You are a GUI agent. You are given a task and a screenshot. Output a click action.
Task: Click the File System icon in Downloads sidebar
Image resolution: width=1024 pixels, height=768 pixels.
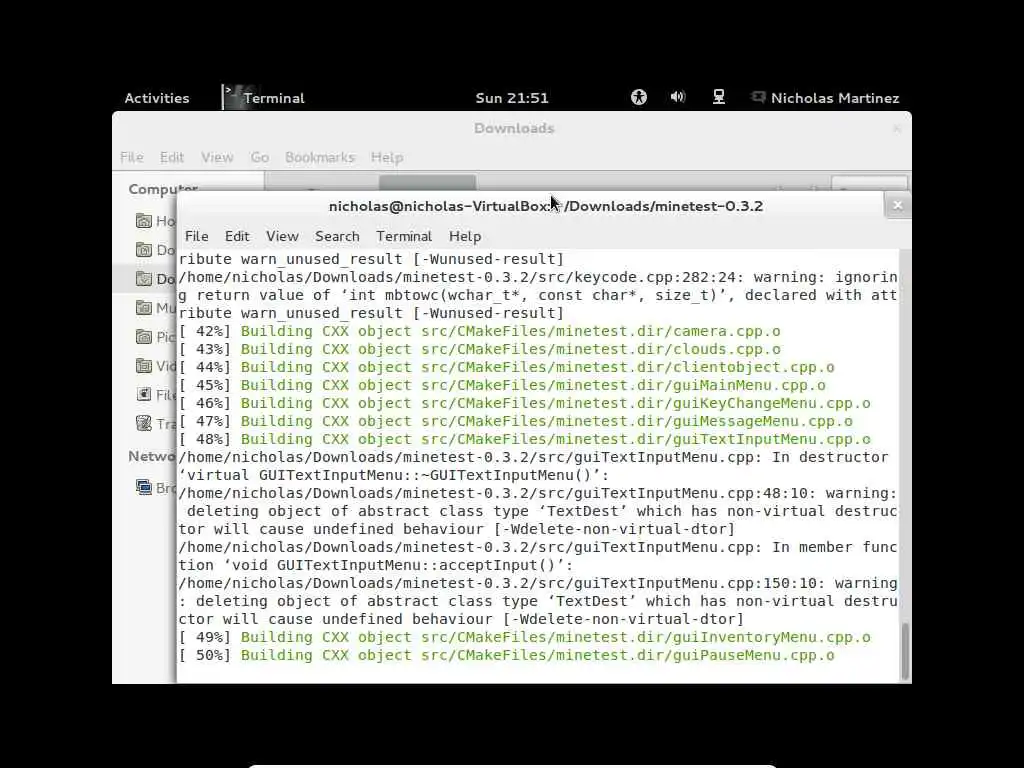[x=144, y=394]
